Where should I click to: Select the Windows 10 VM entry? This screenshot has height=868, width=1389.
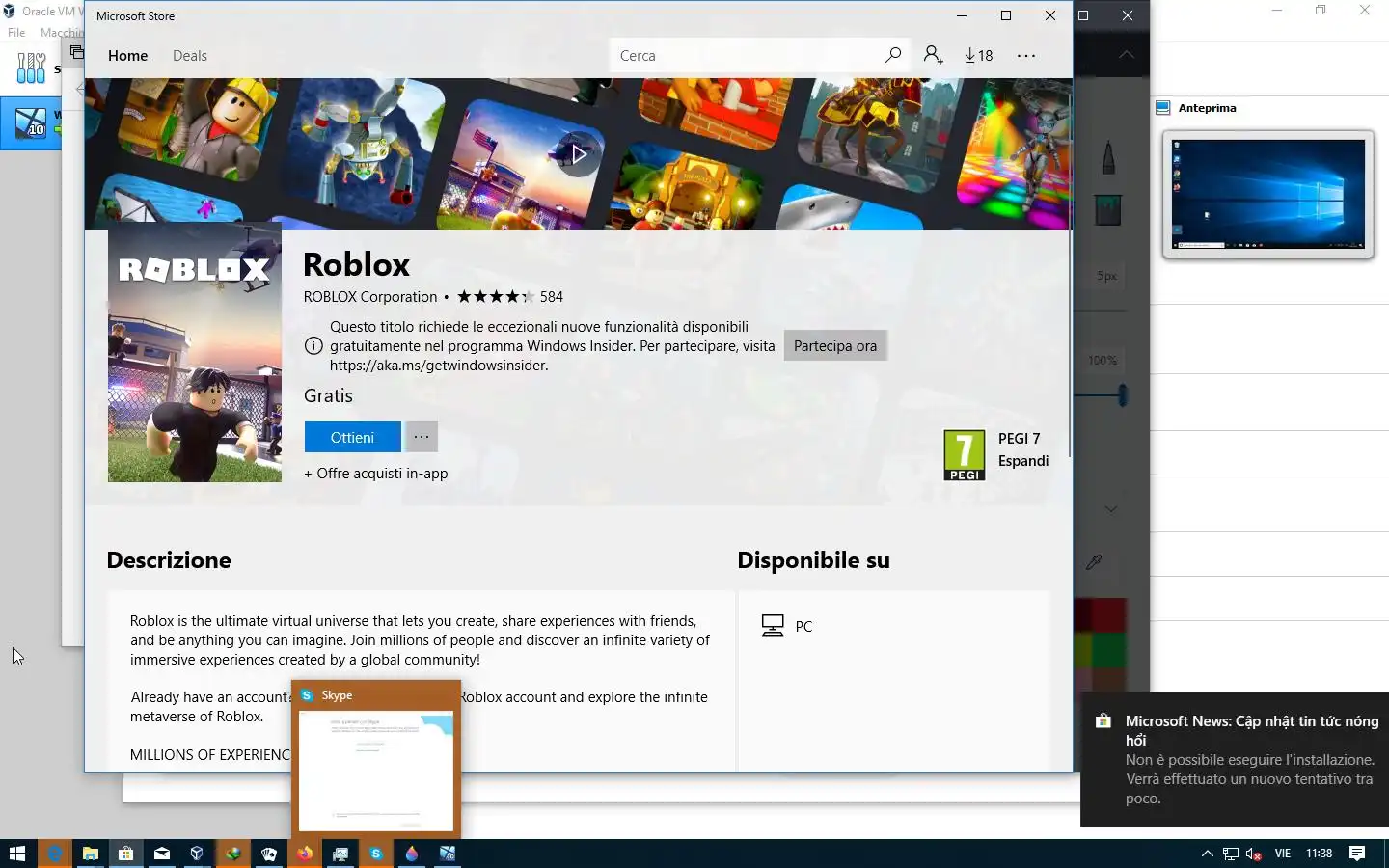31,123
